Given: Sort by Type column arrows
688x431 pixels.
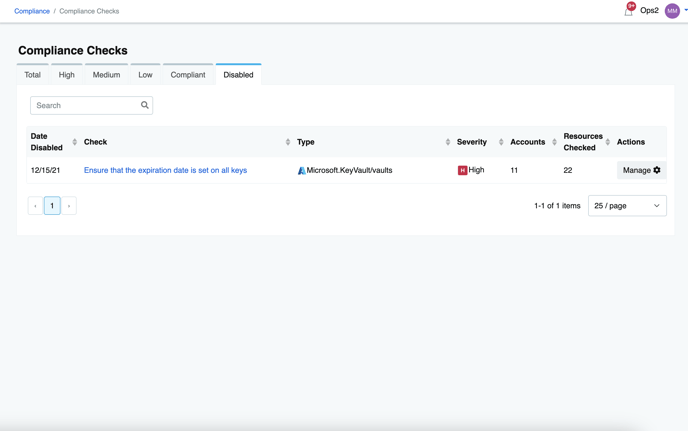Looking at the screenshot, I should pyautogui.click(x=448, y=142).
